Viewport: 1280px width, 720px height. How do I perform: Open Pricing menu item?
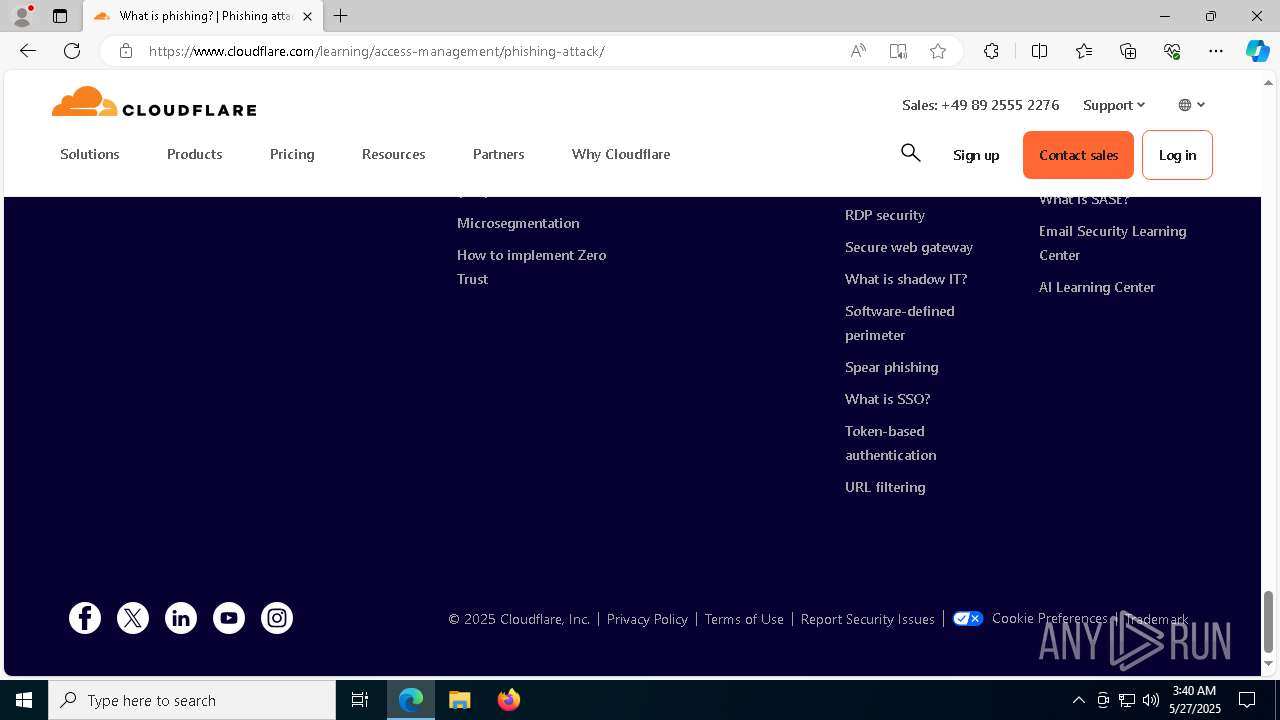(292, 154)
